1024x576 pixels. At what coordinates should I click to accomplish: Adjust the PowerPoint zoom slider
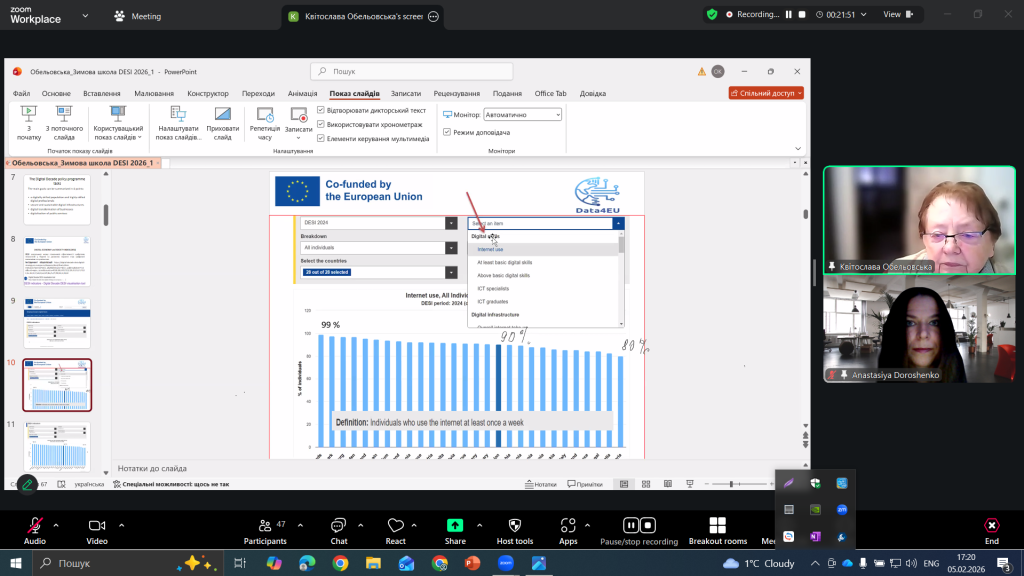tap(731, 484)
